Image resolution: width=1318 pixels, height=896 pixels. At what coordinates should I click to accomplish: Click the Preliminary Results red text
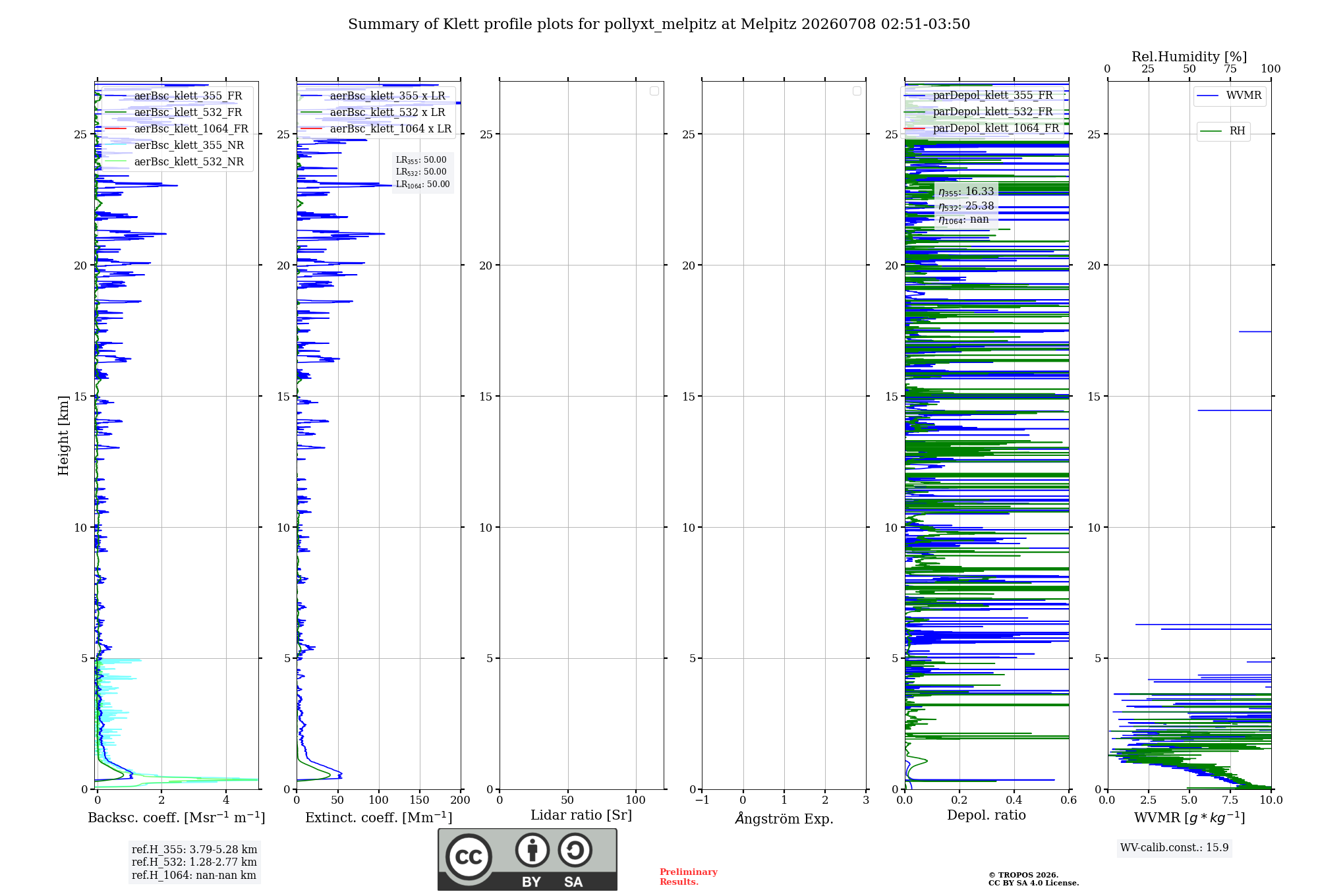click(x=689, y=877)
